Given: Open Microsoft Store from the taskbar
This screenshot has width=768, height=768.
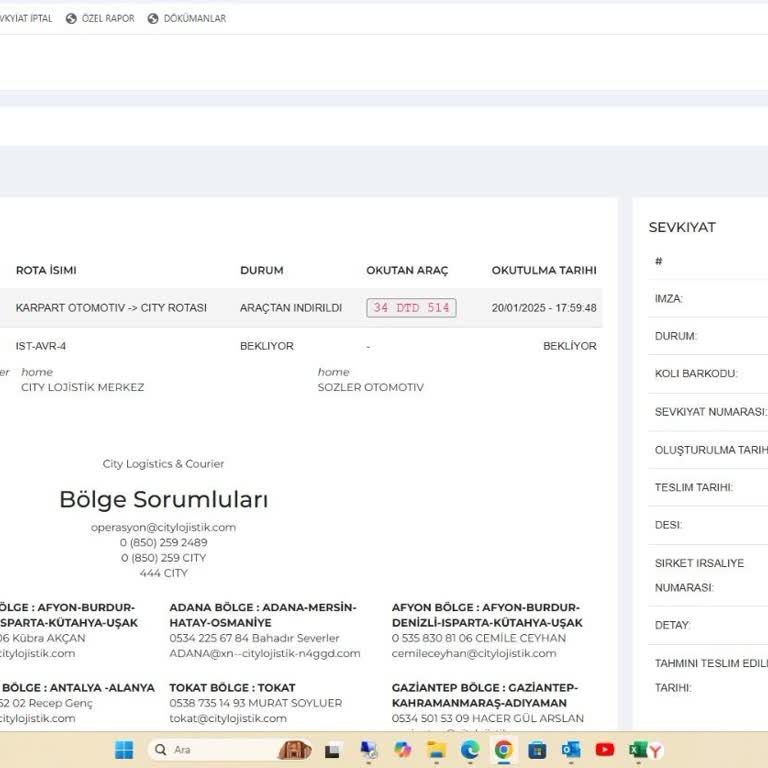Looking at the screenshot, I should point(537,750).
